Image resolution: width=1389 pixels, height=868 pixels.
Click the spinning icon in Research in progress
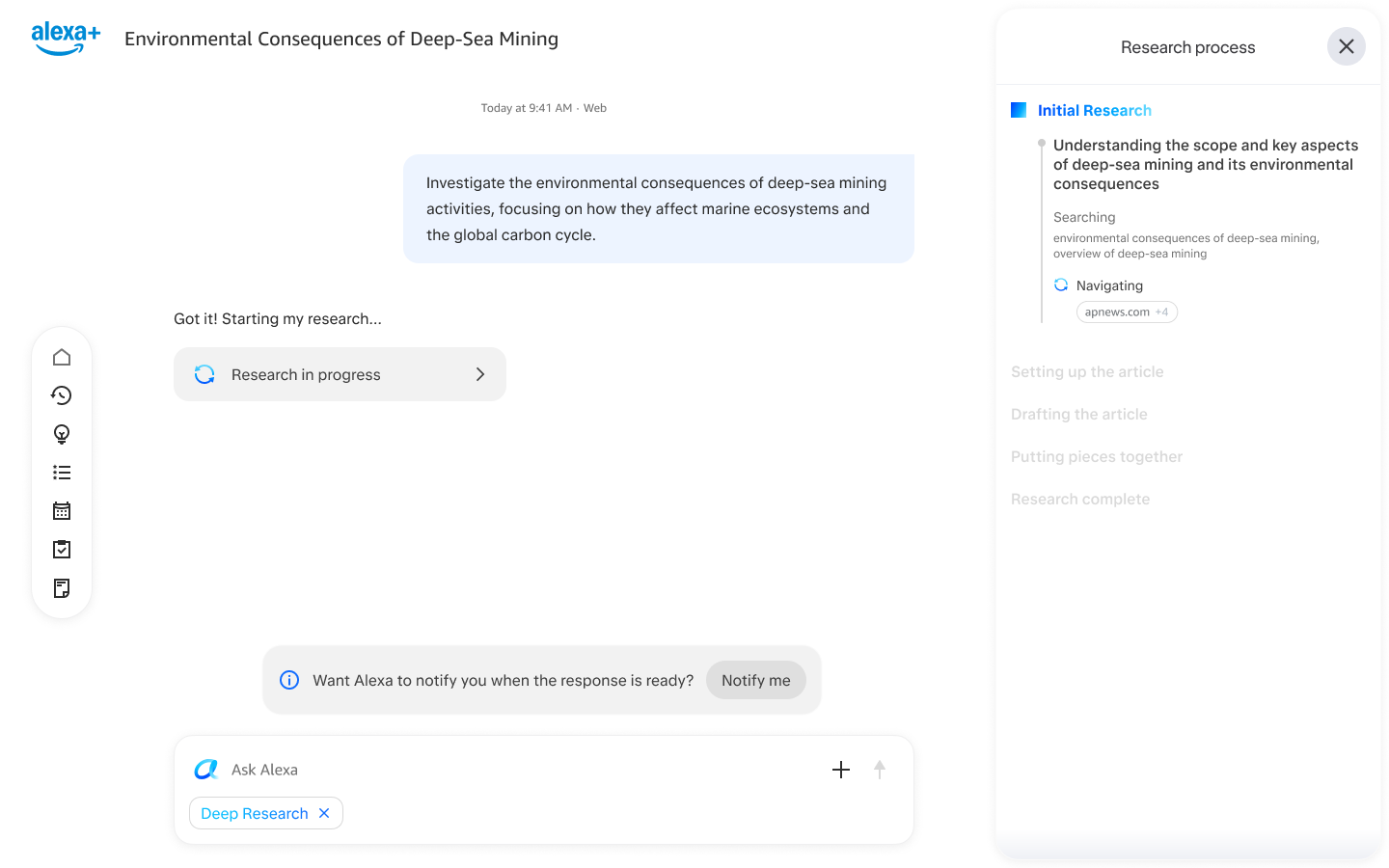pos(204,374)
